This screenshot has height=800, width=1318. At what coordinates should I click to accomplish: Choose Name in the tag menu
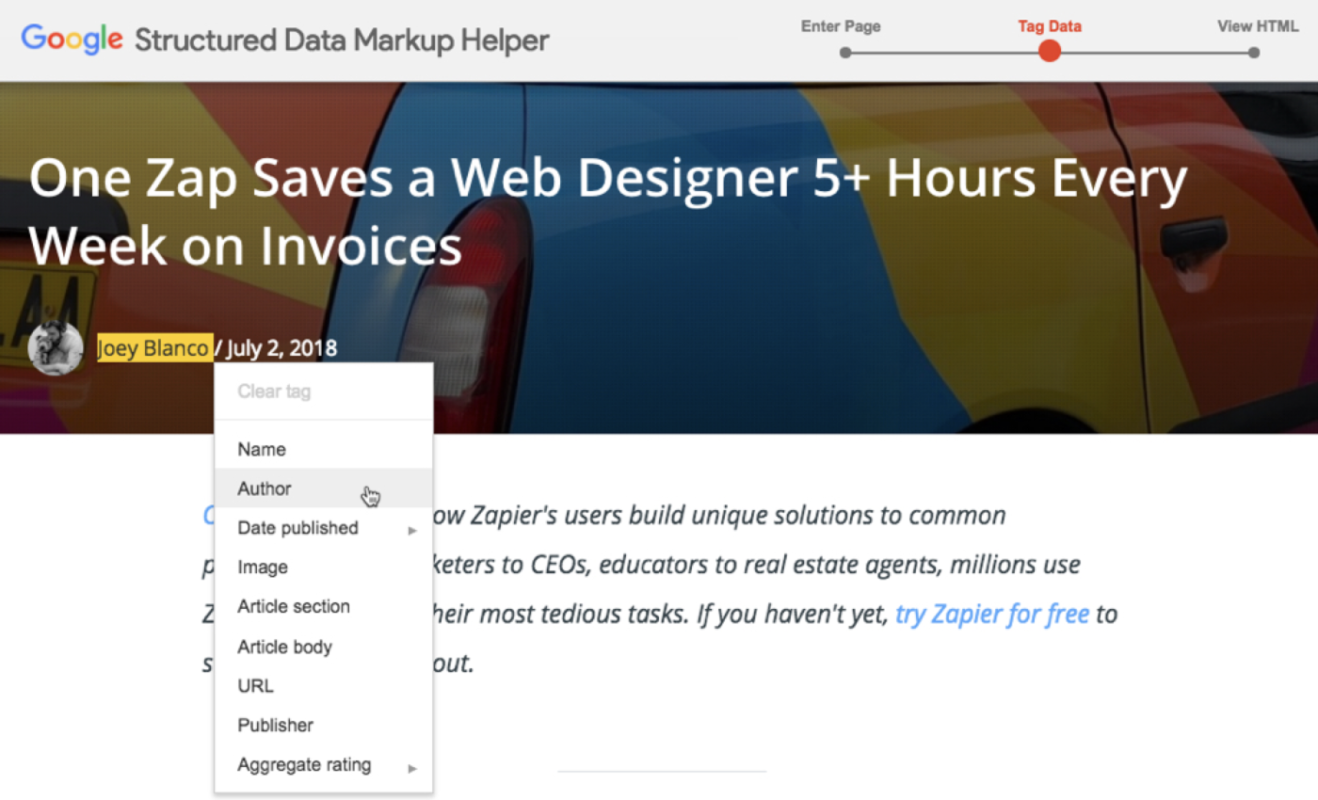(x=261, y=450)
